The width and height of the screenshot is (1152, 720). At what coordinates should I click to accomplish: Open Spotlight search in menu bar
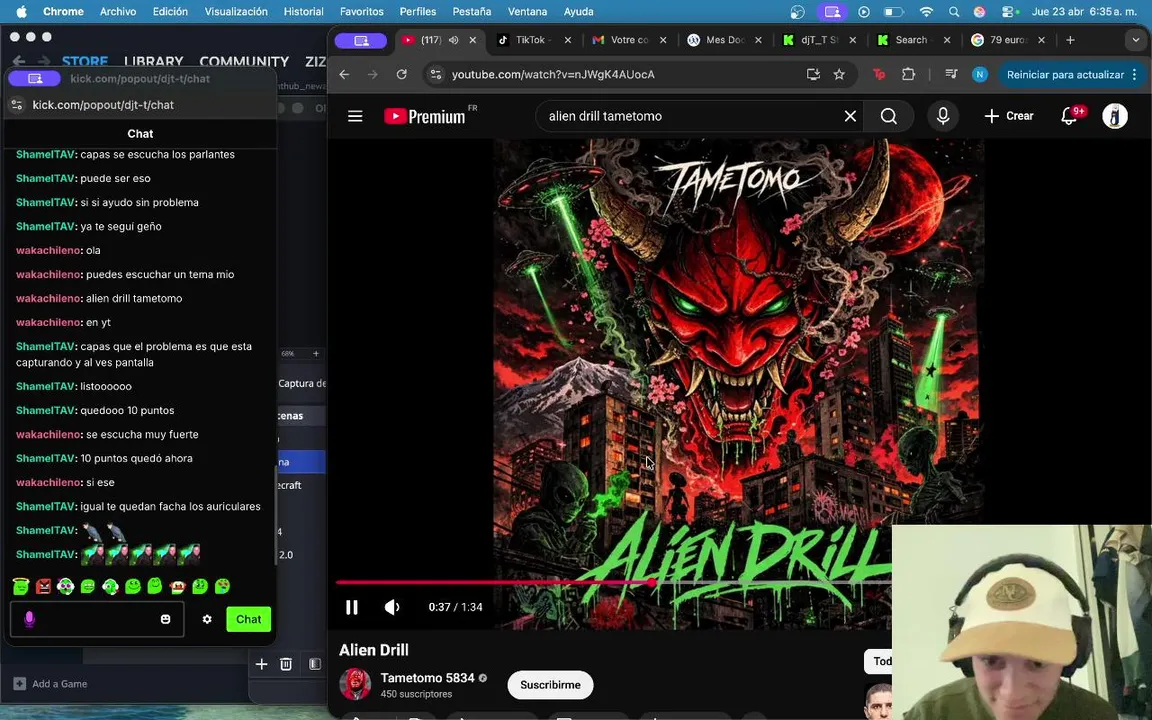(954, 12)
